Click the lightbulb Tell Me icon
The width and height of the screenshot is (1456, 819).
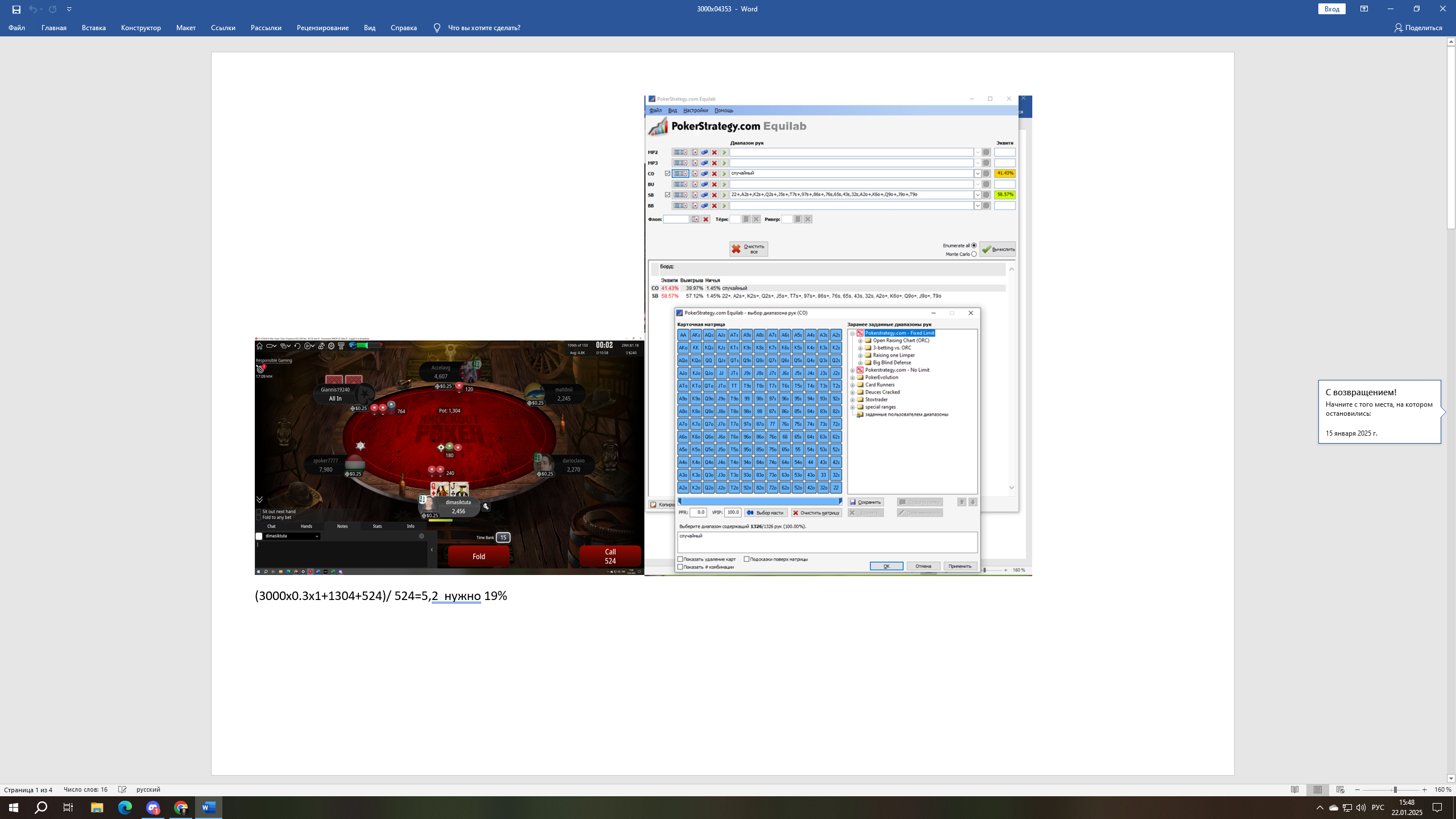click(x=437, y=28)
